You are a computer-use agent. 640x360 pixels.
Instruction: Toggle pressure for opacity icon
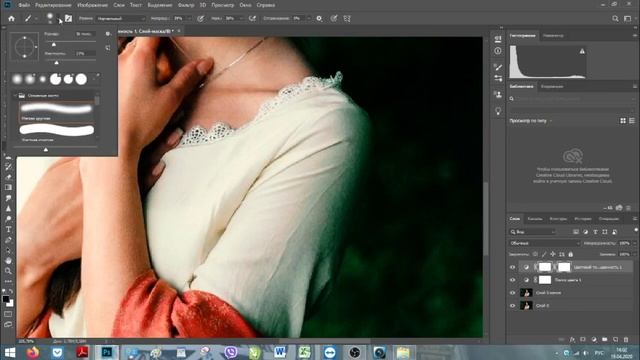(x=200, y=18)
